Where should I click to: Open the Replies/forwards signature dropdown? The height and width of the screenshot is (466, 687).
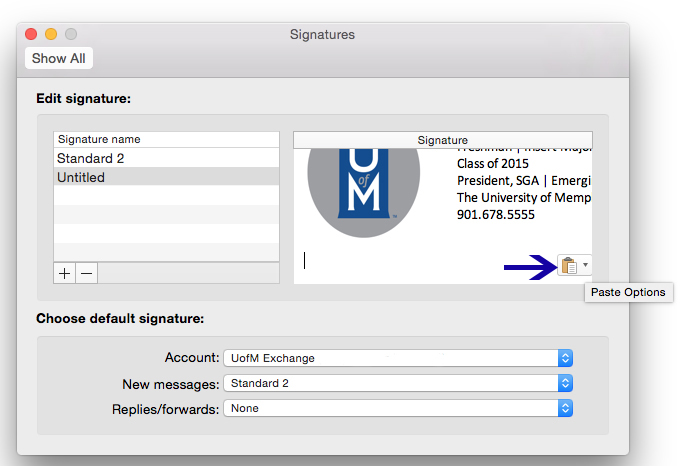tap(397, 408)
